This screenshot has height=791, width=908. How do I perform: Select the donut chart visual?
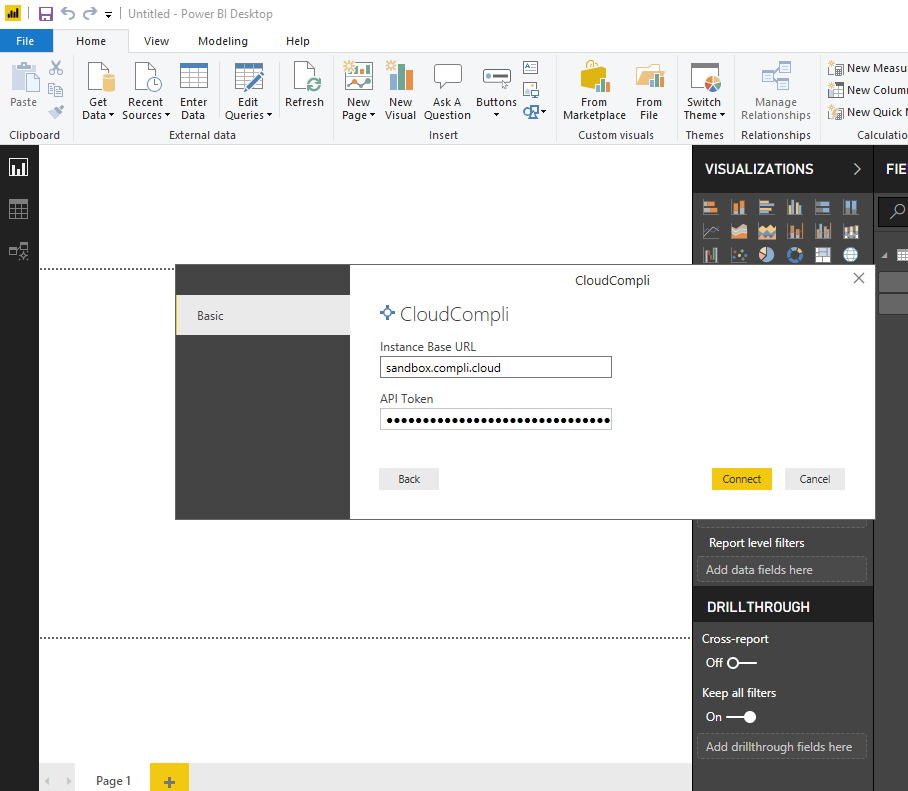pyautogui.click(x=794, y=255)
